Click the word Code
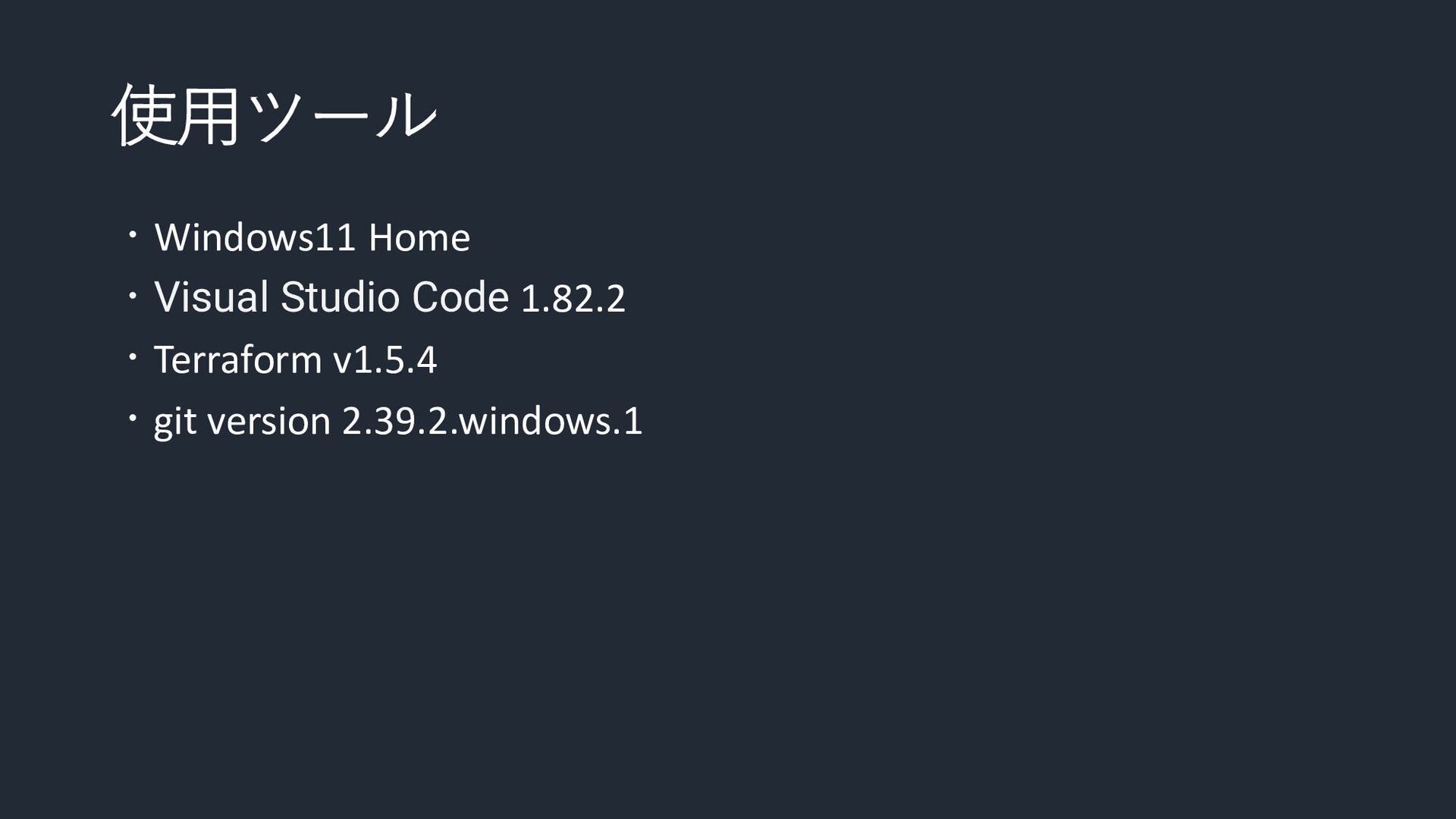 point(460,297)
